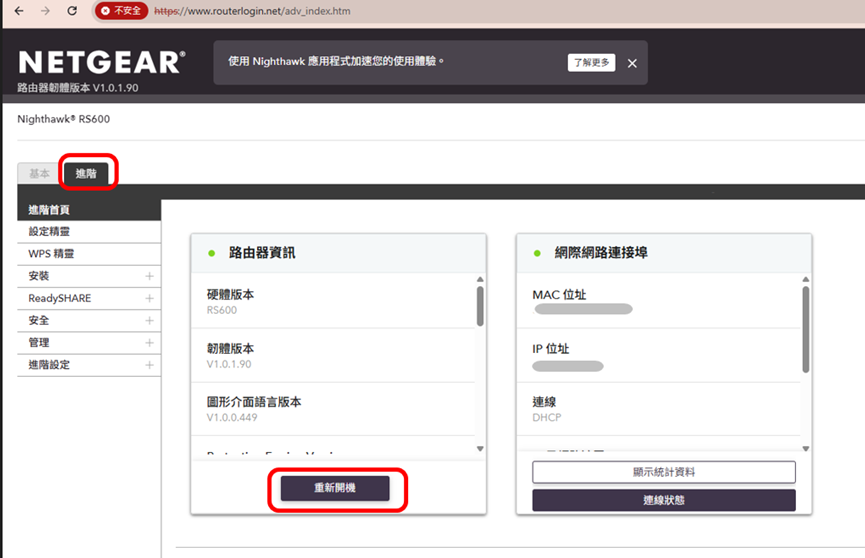Dismiss the Nighthawk app banner with X
The width and height of the screenshot is (865, 558).
point(632,63)
